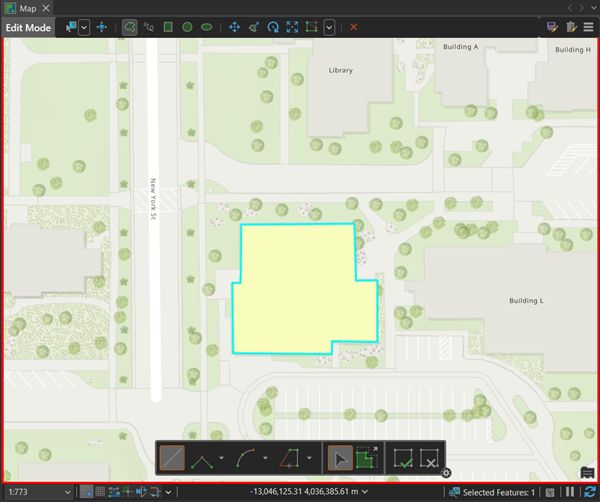The image size is (600, 502).
Task: Choose the Freehand sketch tool
Action: click(149, 27)
